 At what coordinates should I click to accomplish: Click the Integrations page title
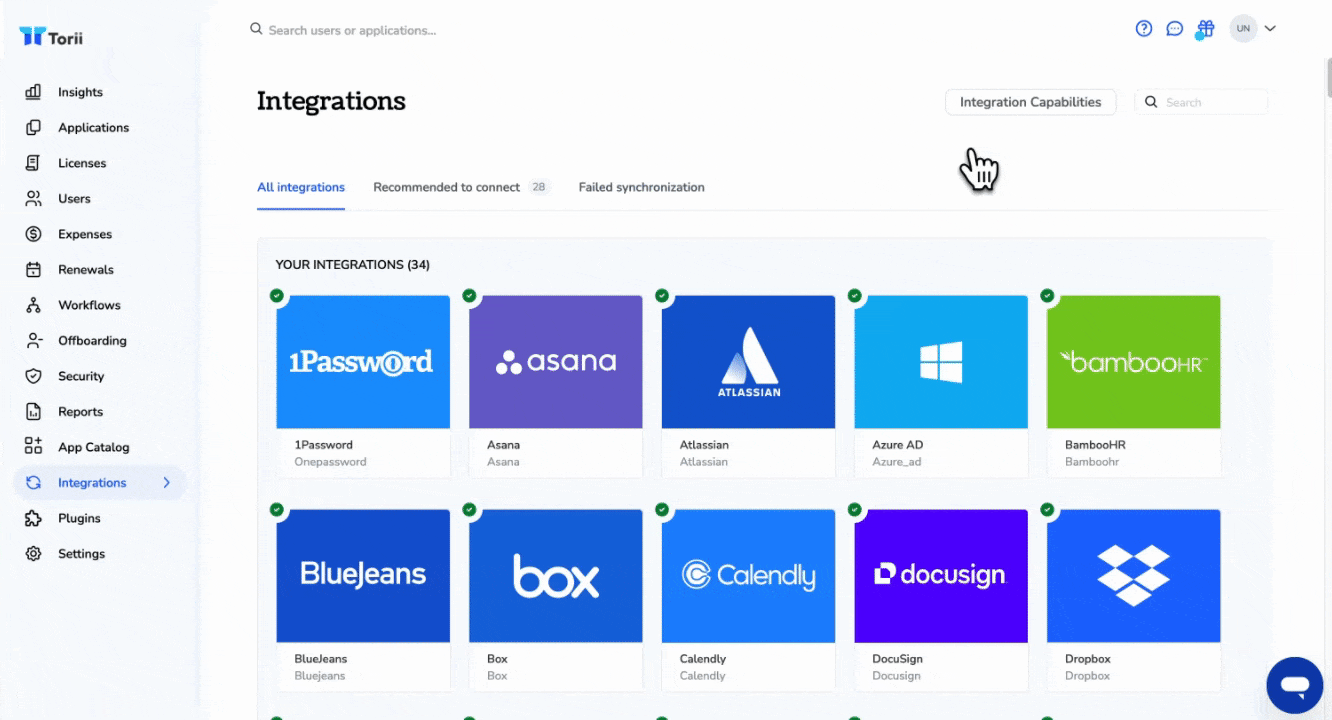pyautogui.click(x=331, y=101)
